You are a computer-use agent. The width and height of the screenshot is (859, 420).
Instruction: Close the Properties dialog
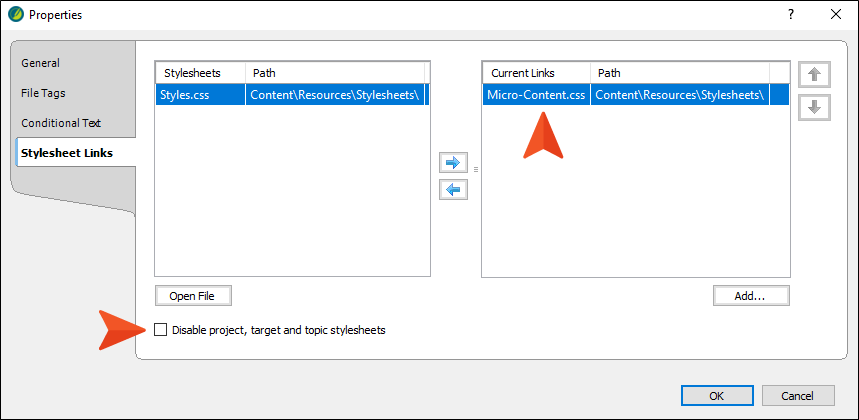(836, 15)
